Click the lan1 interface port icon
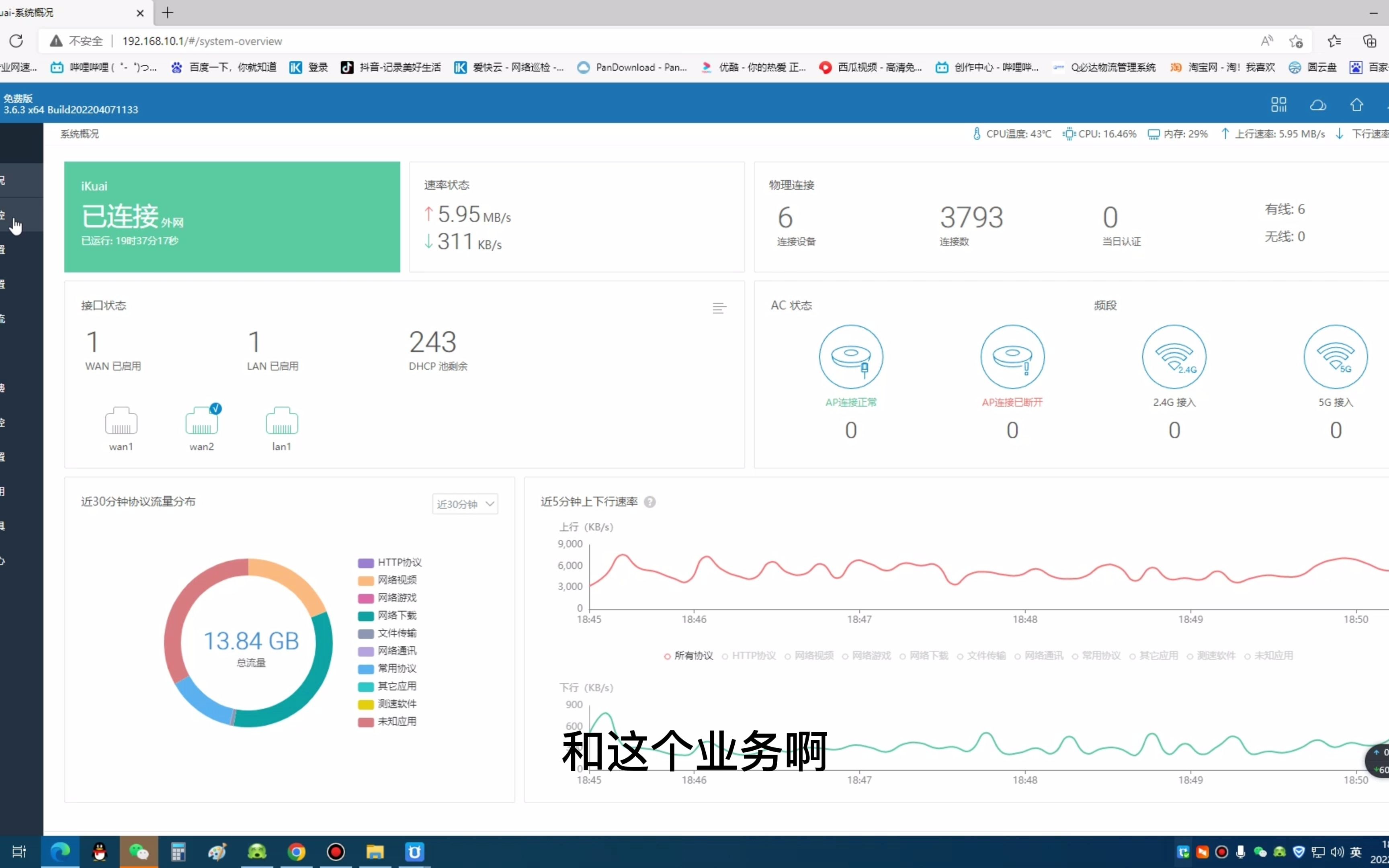 point(281,422)
